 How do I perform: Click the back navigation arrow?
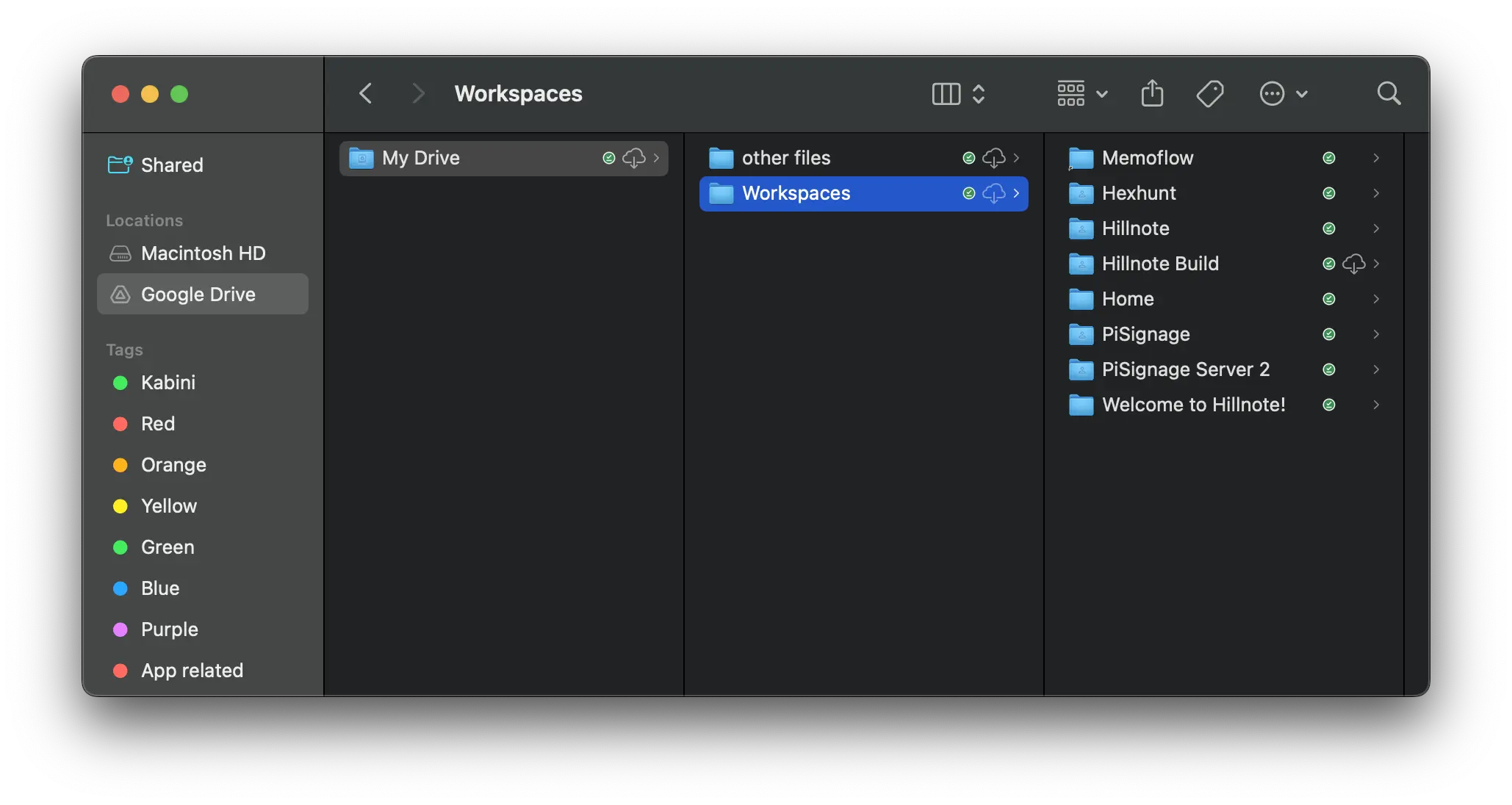pos(365,94)
